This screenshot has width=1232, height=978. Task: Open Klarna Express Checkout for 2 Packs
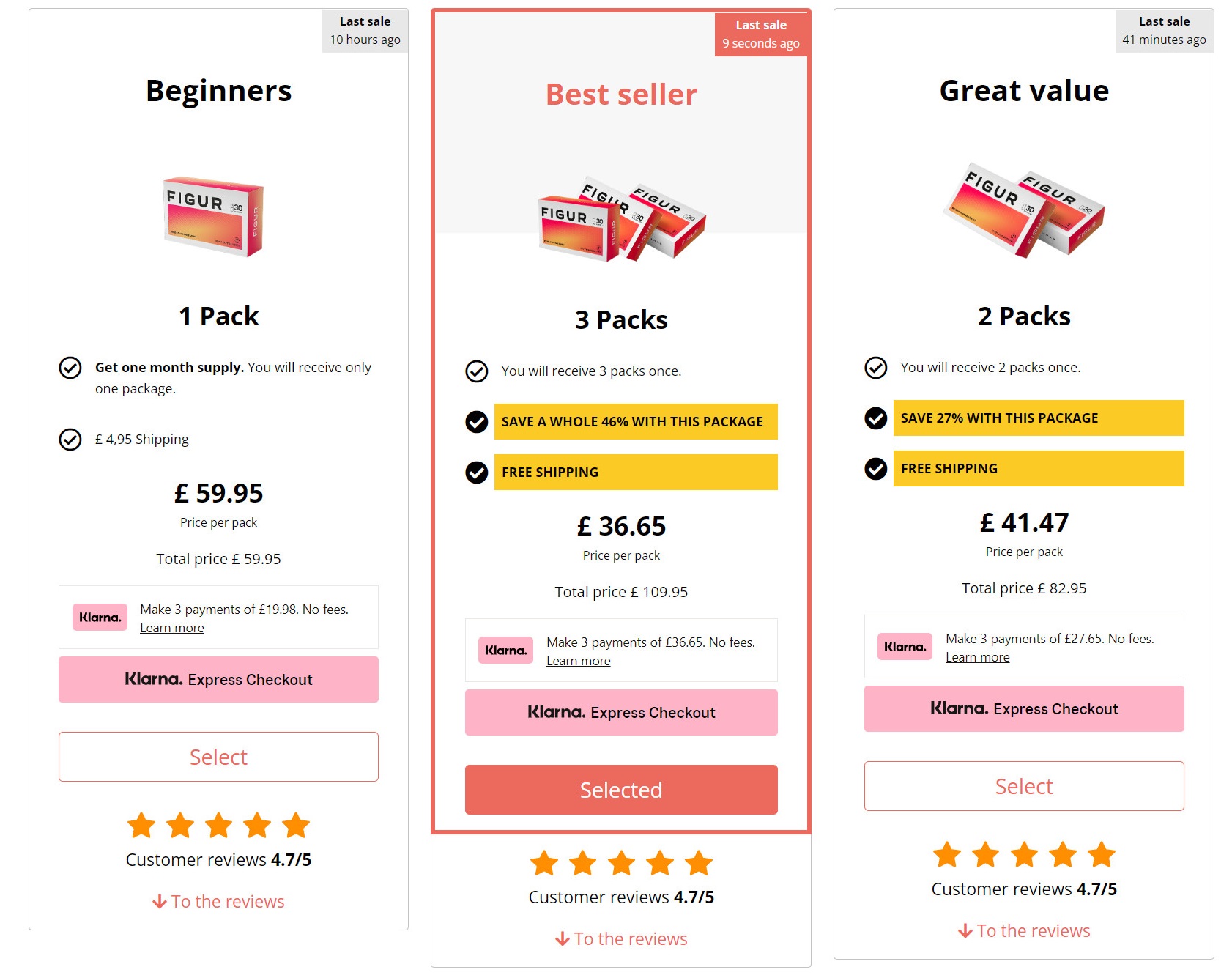pos(1024,709)
